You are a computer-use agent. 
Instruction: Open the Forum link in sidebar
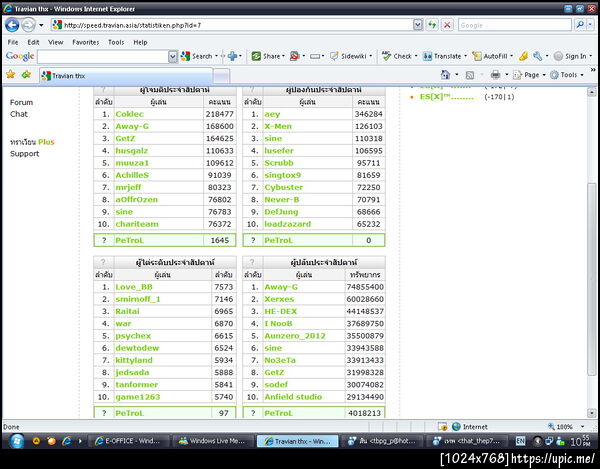[x=21, y=103]
